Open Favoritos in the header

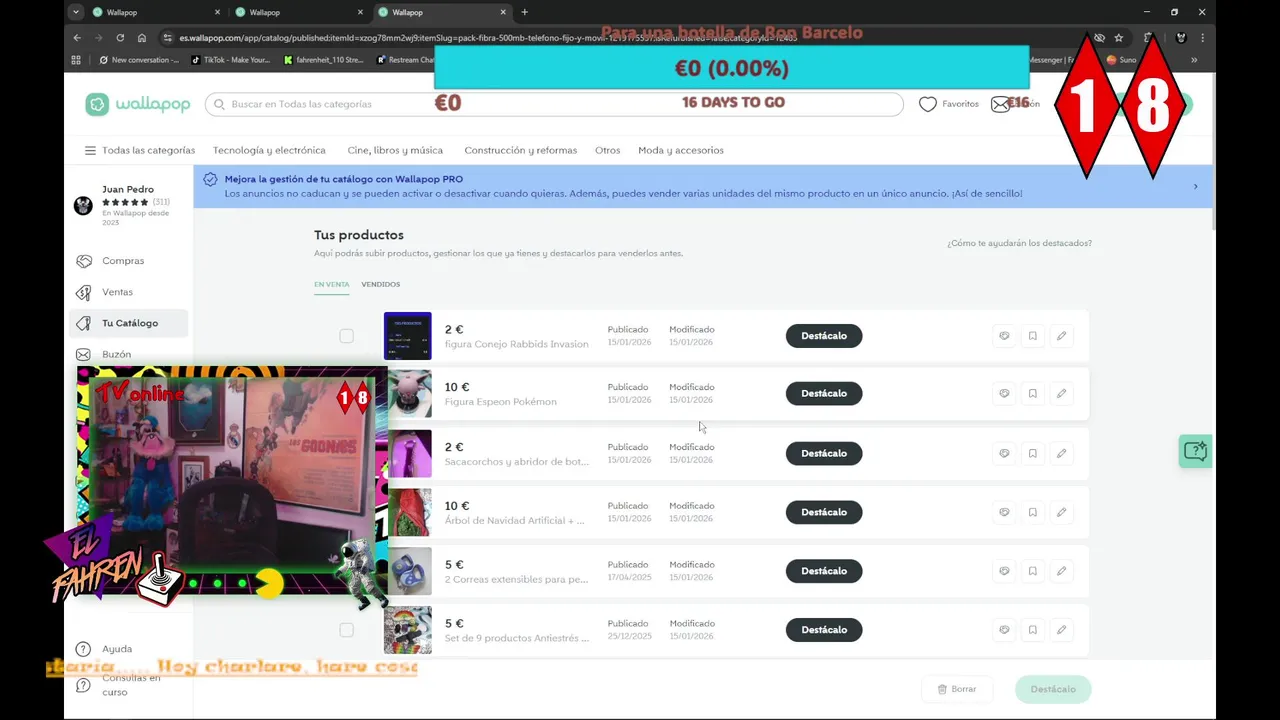(949, 104)
